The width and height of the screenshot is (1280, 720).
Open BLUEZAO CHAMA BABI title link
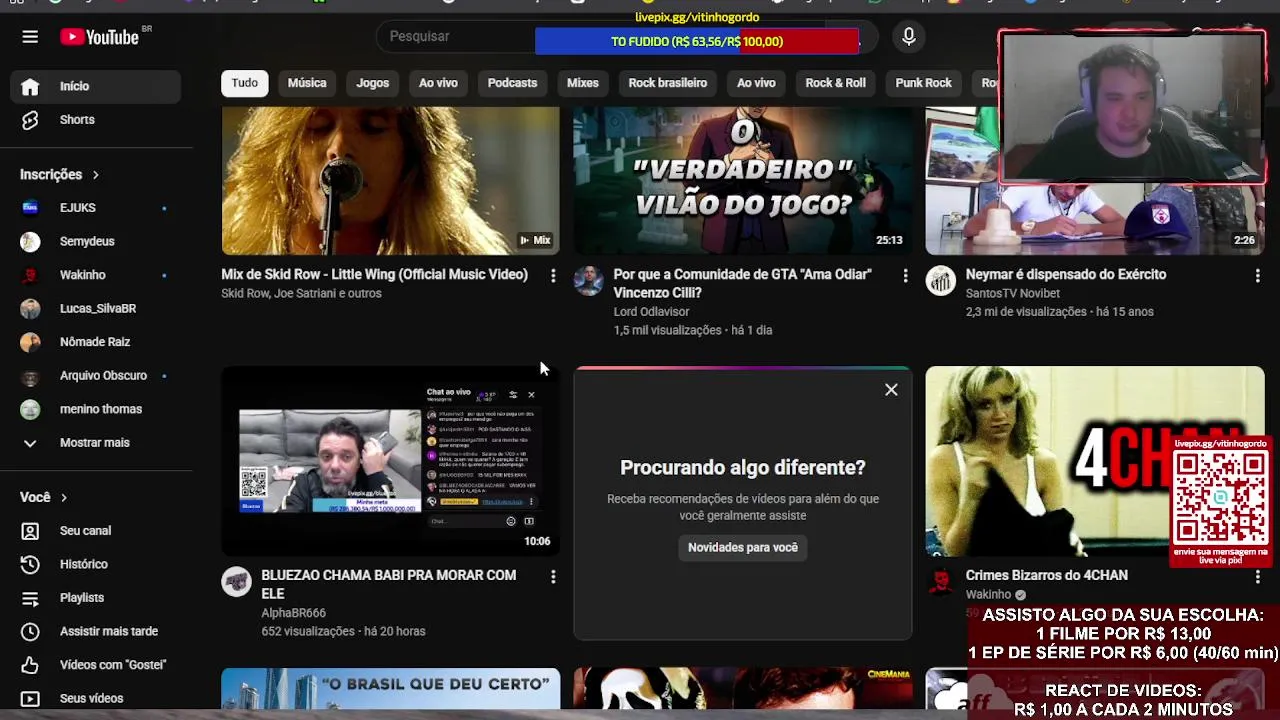click(389, 584)
